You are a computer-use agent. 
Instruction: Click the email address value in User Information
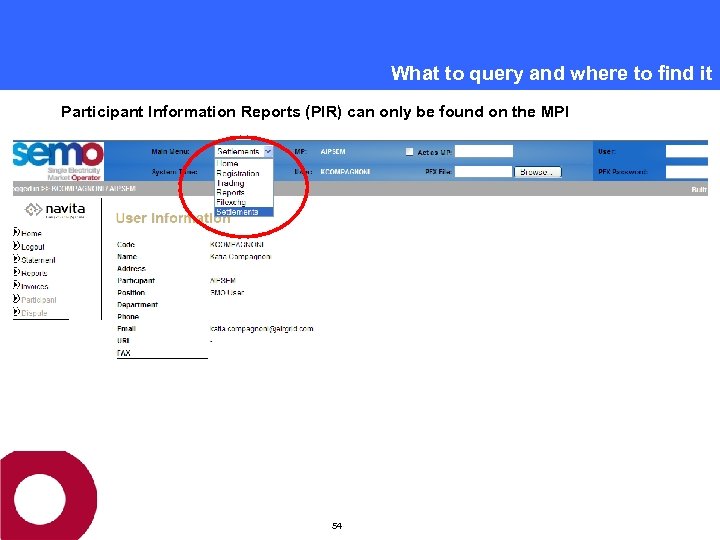(x=262, y=329)
